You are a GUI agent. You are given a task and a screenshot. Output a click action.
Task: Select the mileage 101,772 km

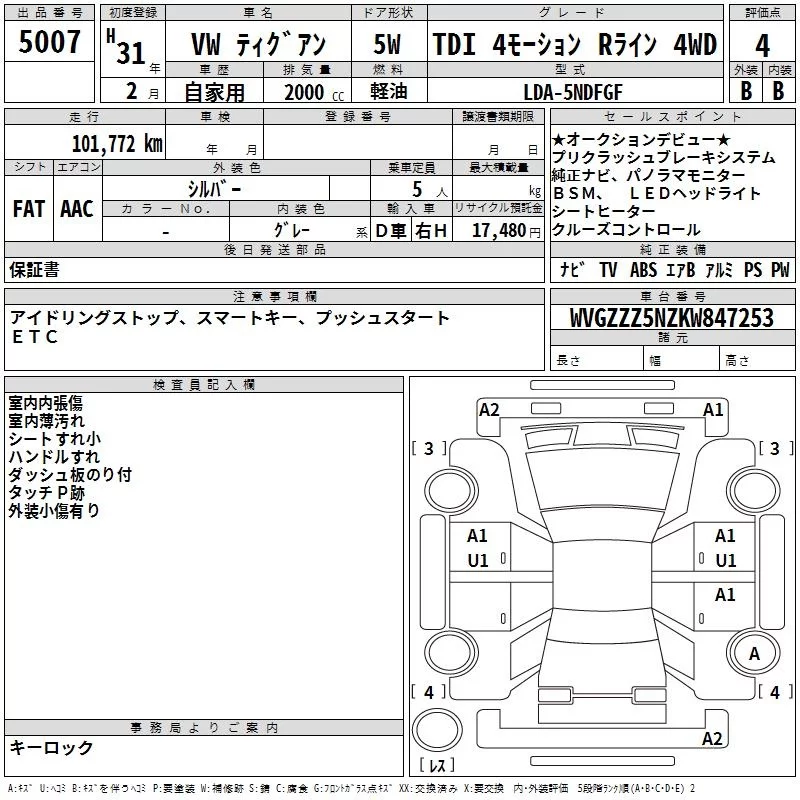(117, 144)
